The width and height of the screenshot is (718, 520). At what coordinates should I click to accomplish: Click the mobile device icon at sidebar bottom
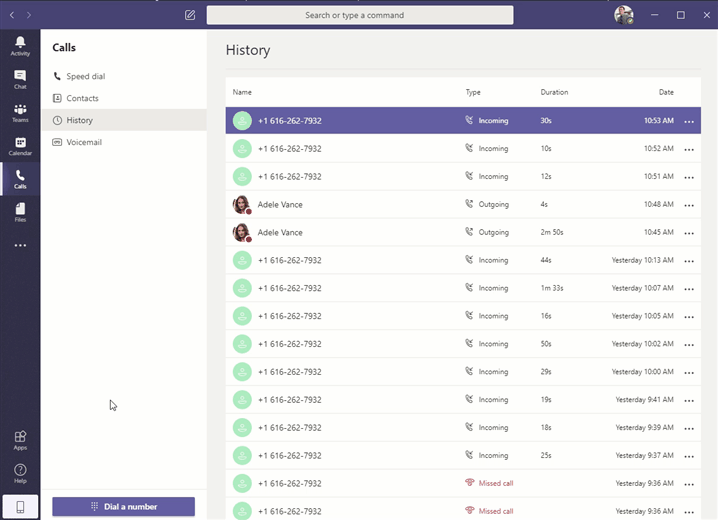tap(20, 507)
